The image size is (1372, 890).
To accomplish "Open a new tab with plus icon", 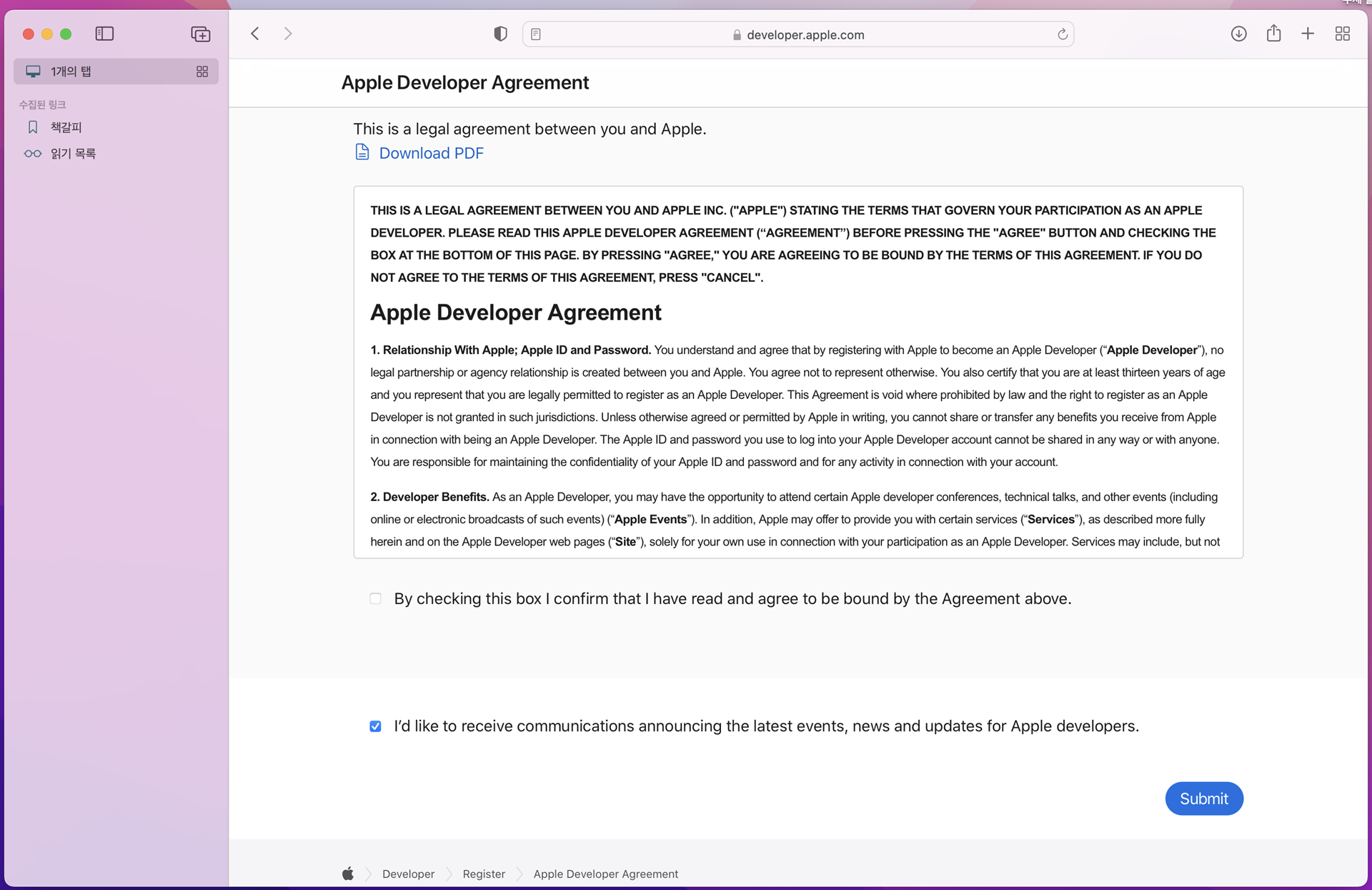I will point(1308,34).
